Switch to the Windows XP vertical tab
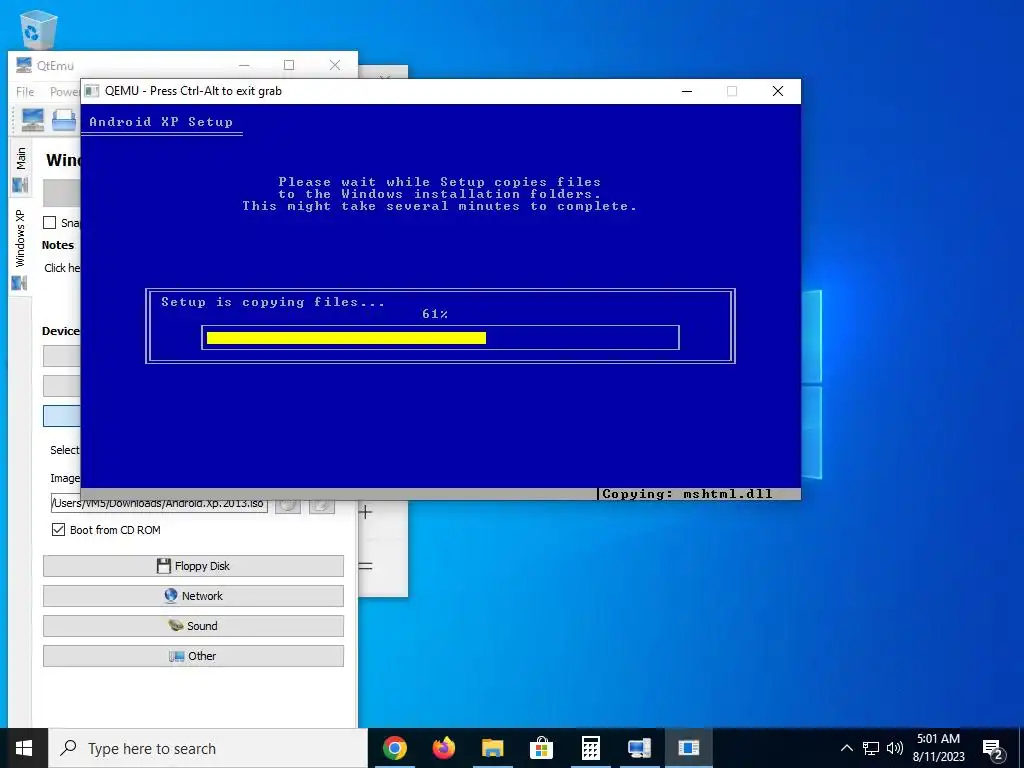The width and height of the screenshot is (1024, 768). tap(20, 248)
